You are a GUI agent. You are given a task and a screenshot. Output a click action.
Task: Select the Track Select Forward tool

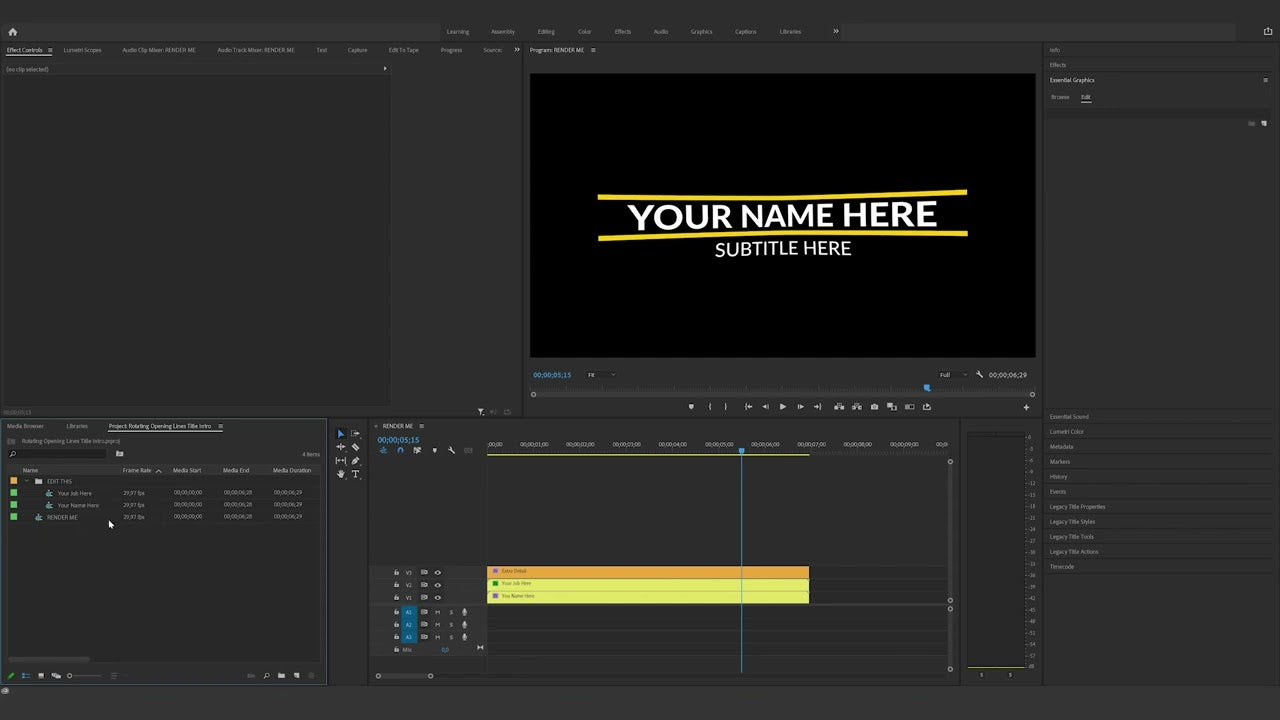click(355, 434)
